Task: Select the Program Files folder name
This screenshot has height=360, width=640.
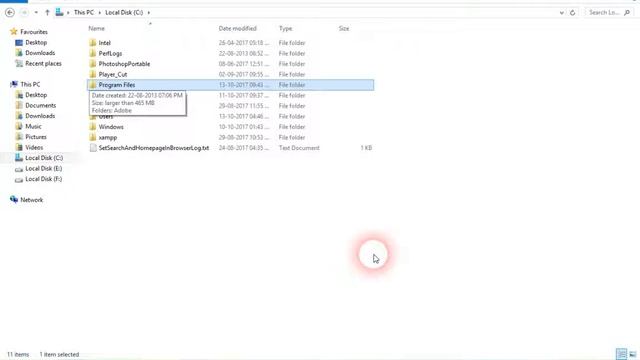Action: 117,85
